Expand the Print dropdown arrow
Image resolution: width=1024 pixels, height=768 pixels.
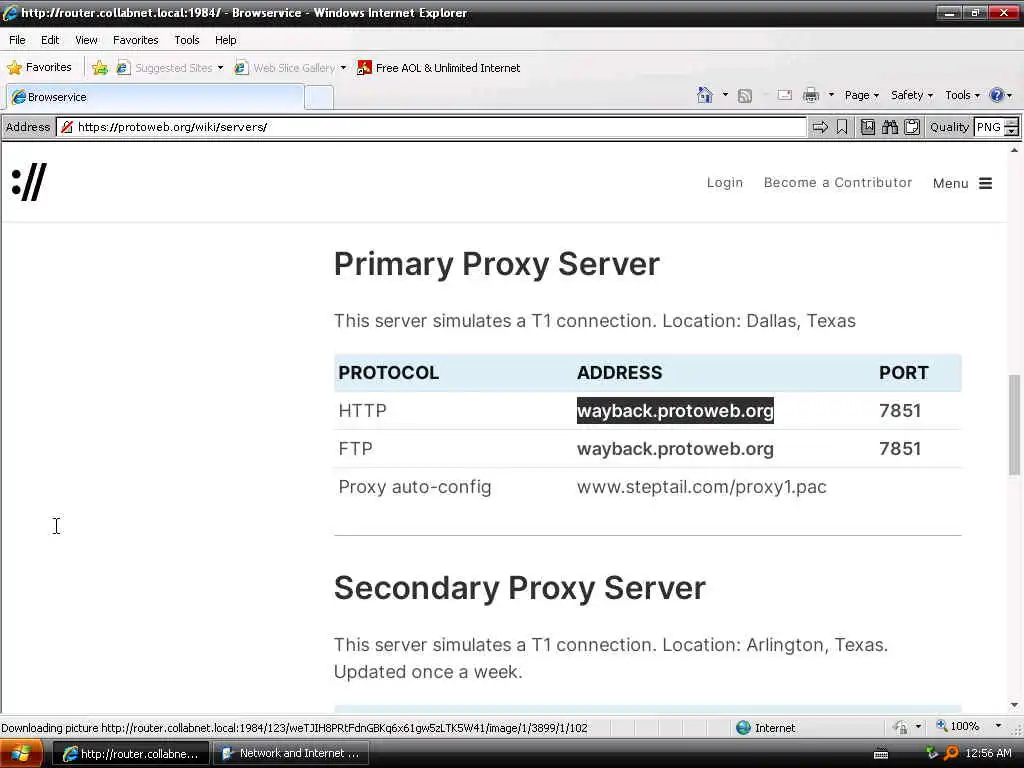pyautogui.click(x=831, y=95)
